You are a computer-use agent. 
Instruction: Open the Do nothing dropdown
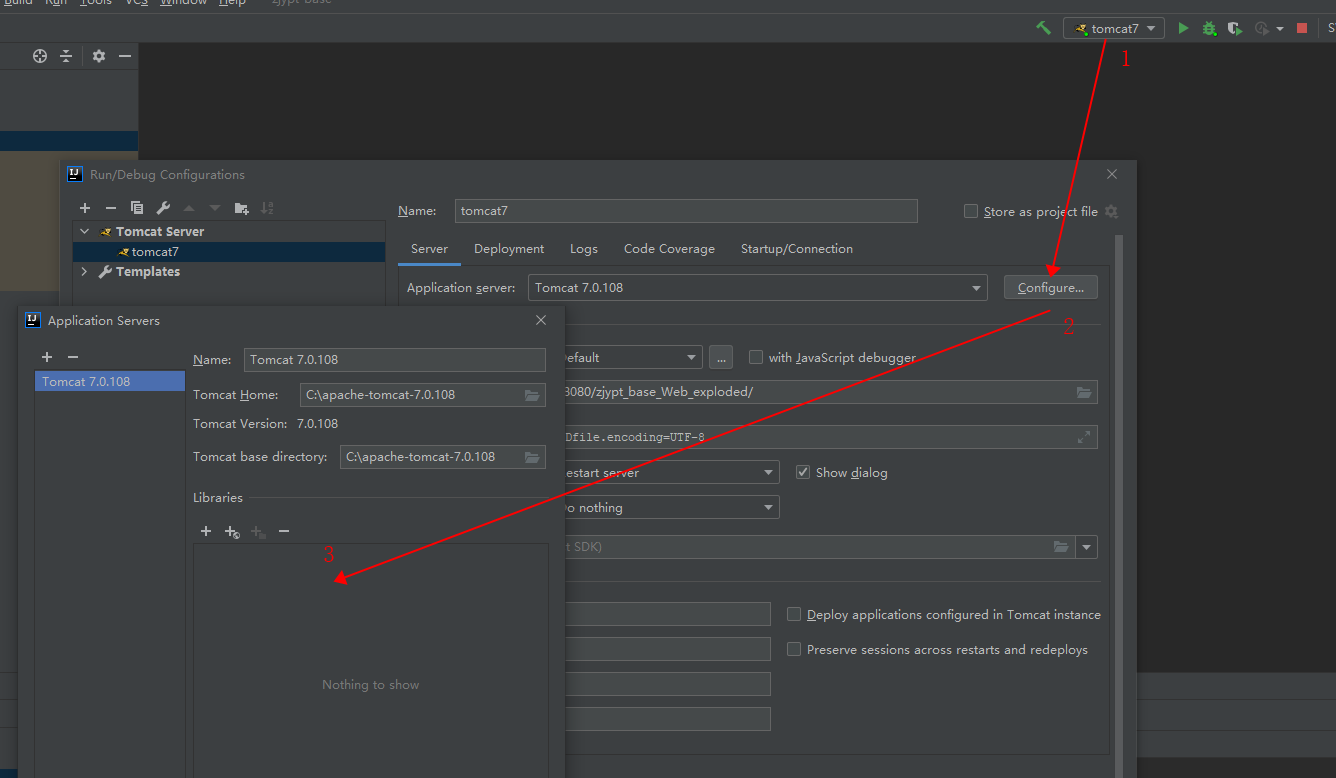click(768, 508)
